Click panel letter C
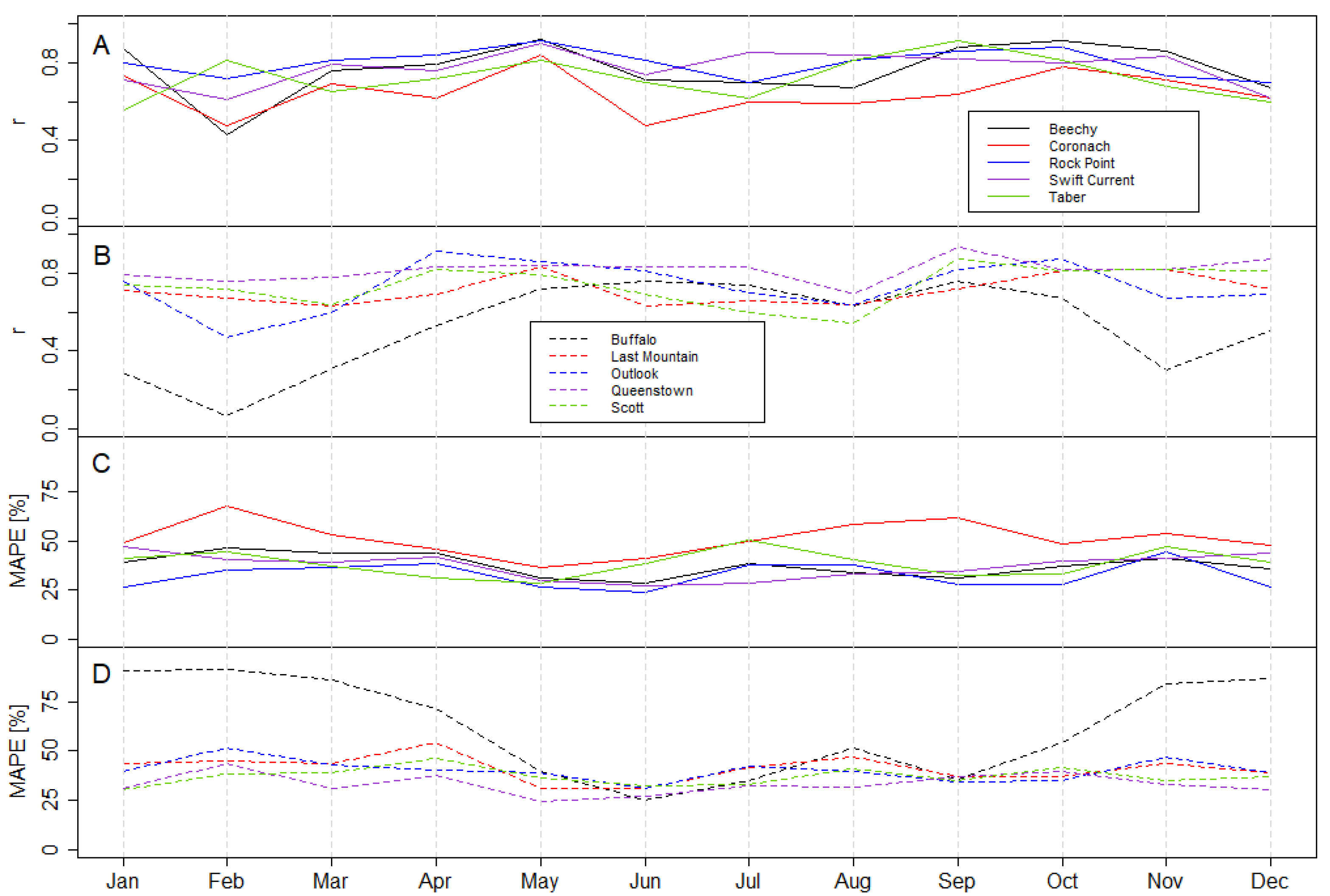 (x=101, y=463)
